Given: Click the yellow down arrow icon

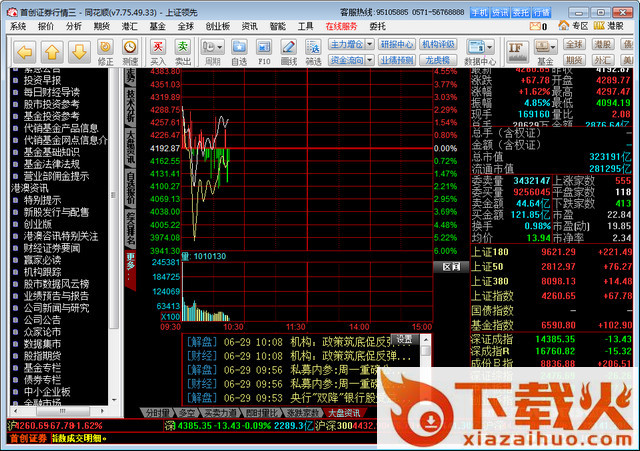Looking at the screenshot, I should click(79, 52).
